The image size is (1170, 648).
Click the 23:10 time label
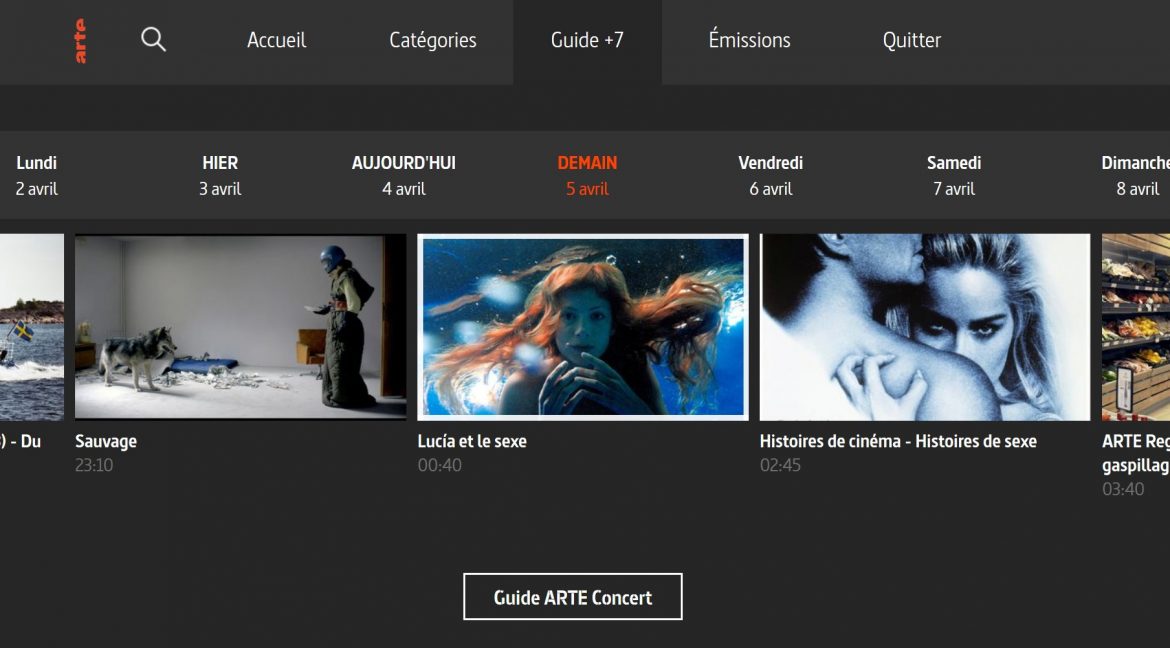coord(94,465)
